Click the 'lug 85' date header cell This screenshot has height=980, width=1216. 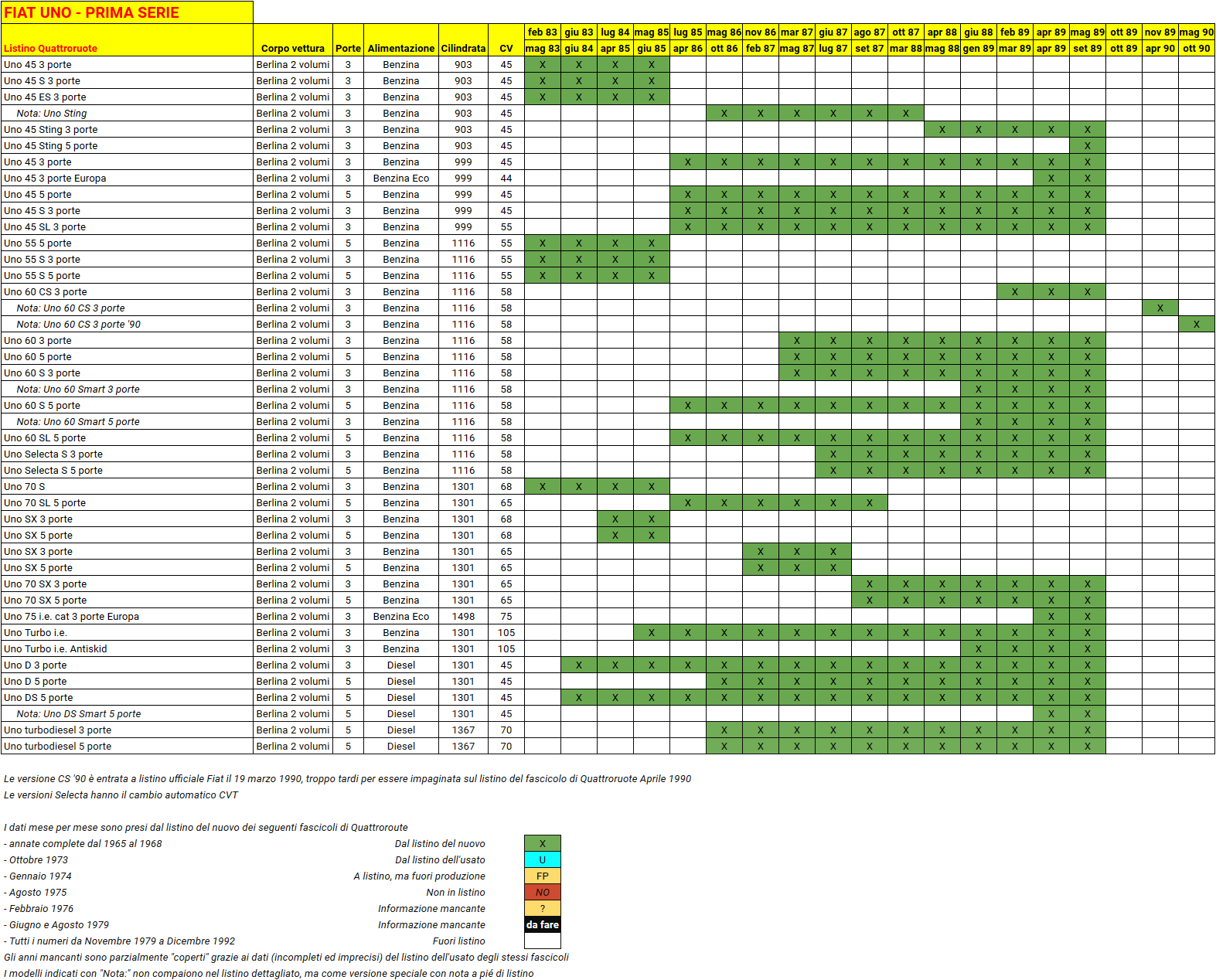pyautogui.click(x=687, y=32)
